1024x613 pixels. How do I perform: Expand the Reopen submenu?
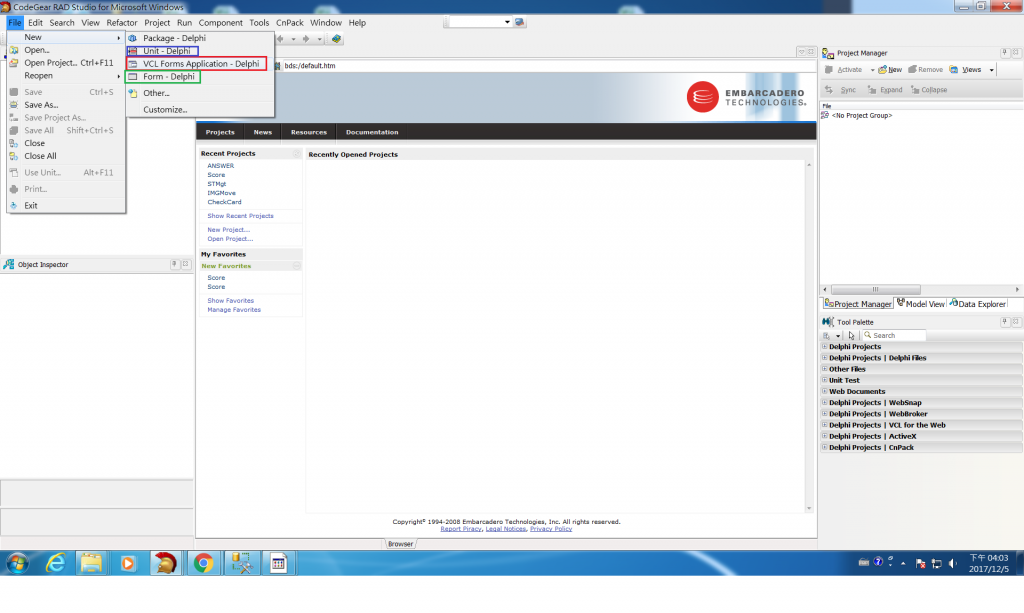click(66, 76)
